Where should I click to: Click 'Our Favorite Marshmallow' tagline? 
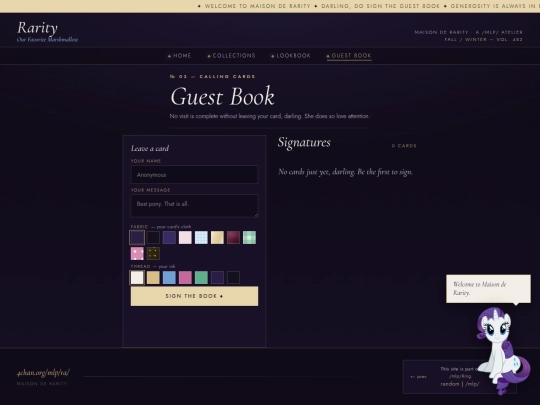point(48,40)
